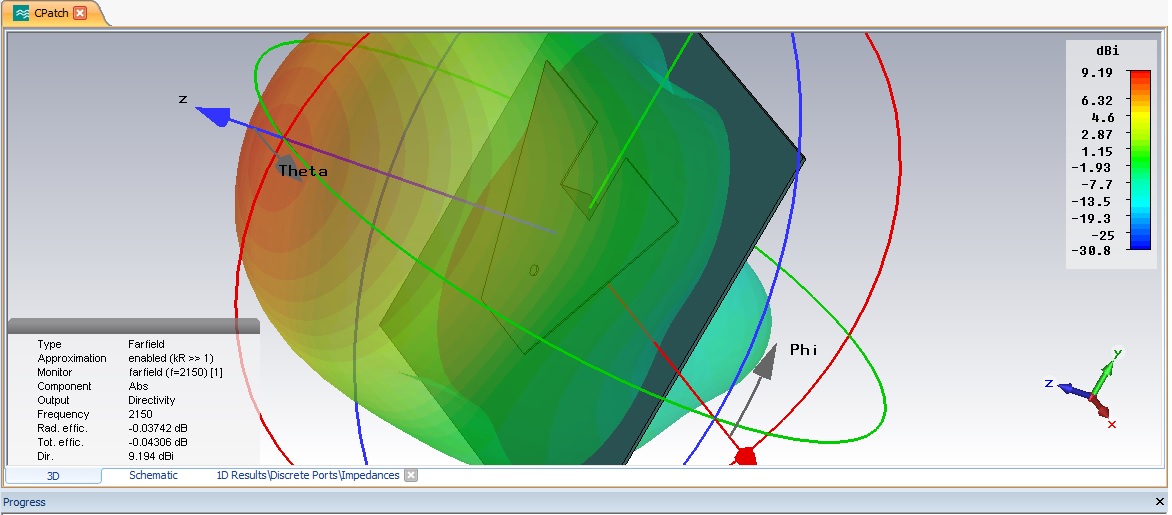The image size is (1172, 515).
Task: Click the dBi unit label
Action: click(1107, 51)
